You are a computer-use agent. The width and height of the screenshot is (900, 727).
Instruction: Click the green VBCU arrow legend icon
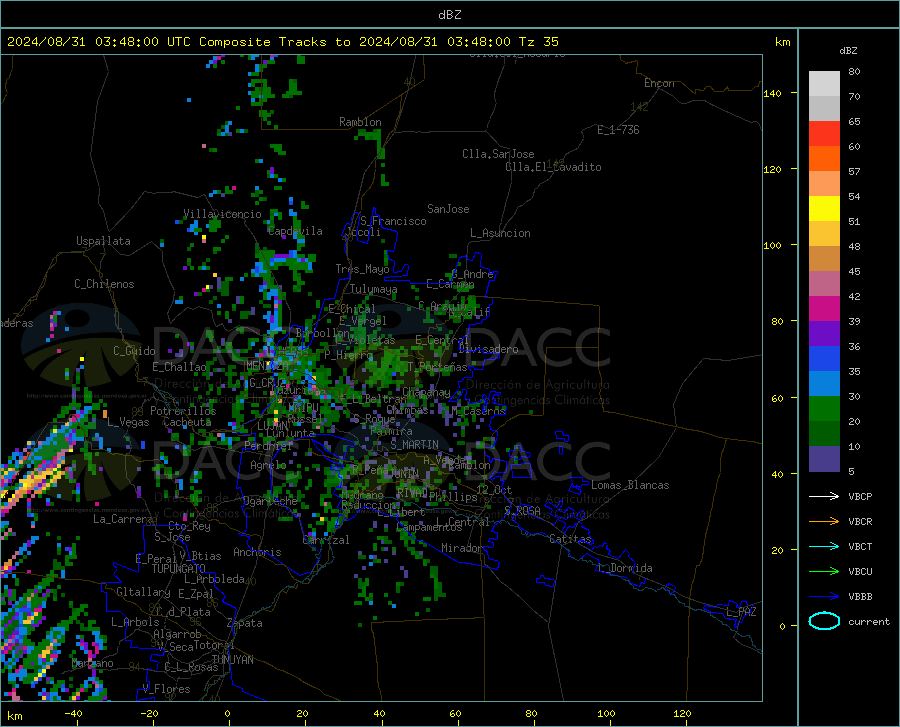(824, 571)
